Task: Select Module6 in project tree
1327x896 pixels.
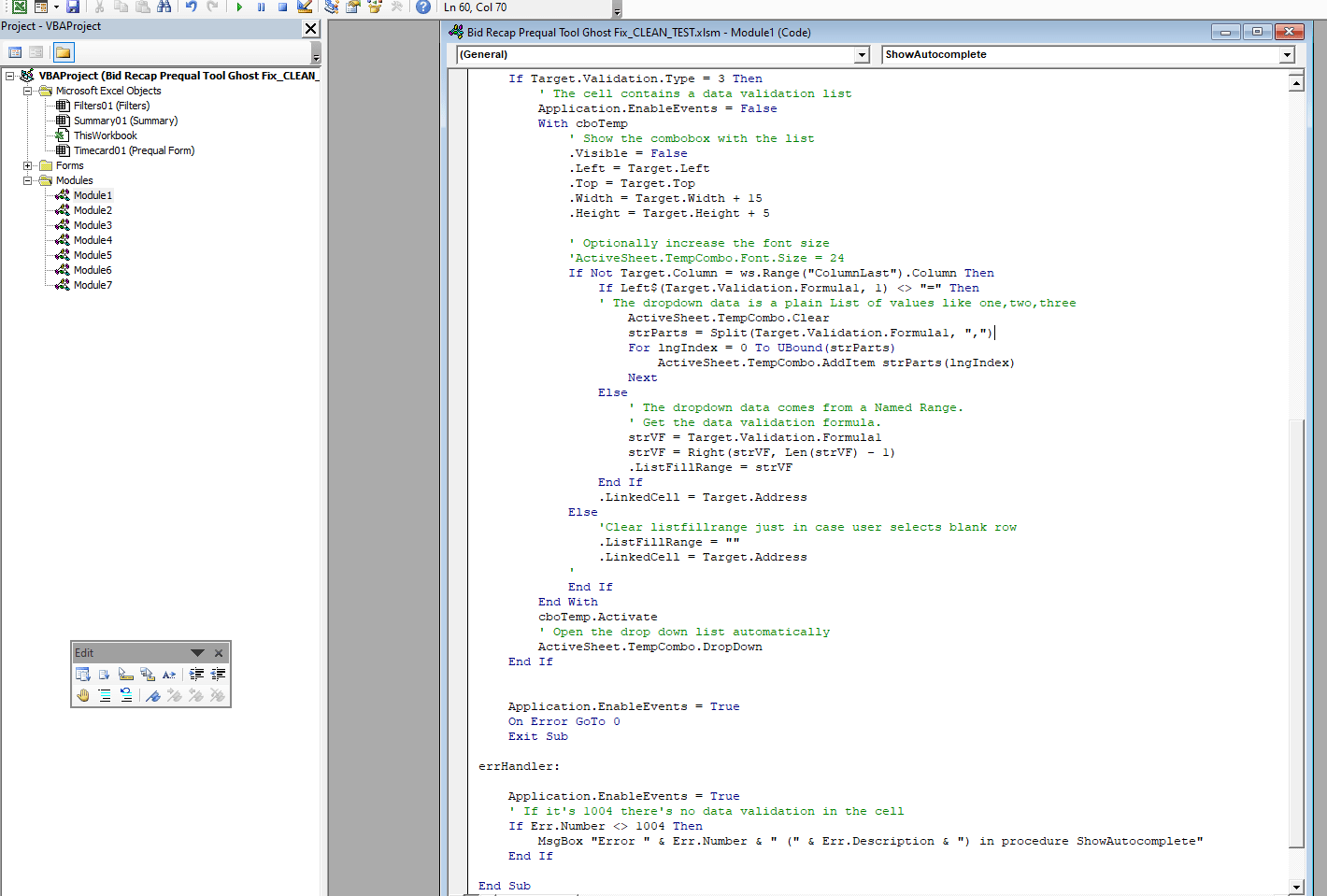Action: pos(93,270)
